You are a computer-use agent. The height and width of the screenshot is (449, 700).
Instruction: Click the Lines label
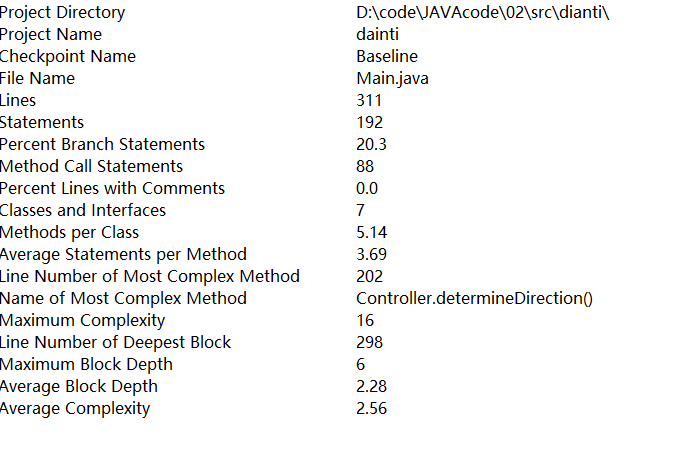[x=18, y=100]
